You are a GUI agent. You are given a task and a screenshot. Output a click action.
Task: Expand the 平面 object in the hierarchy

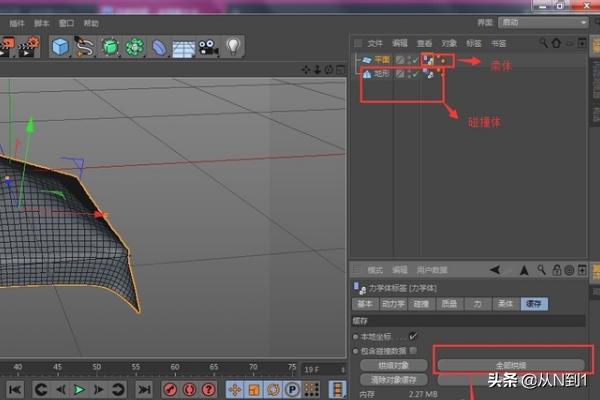click(362, 60)
